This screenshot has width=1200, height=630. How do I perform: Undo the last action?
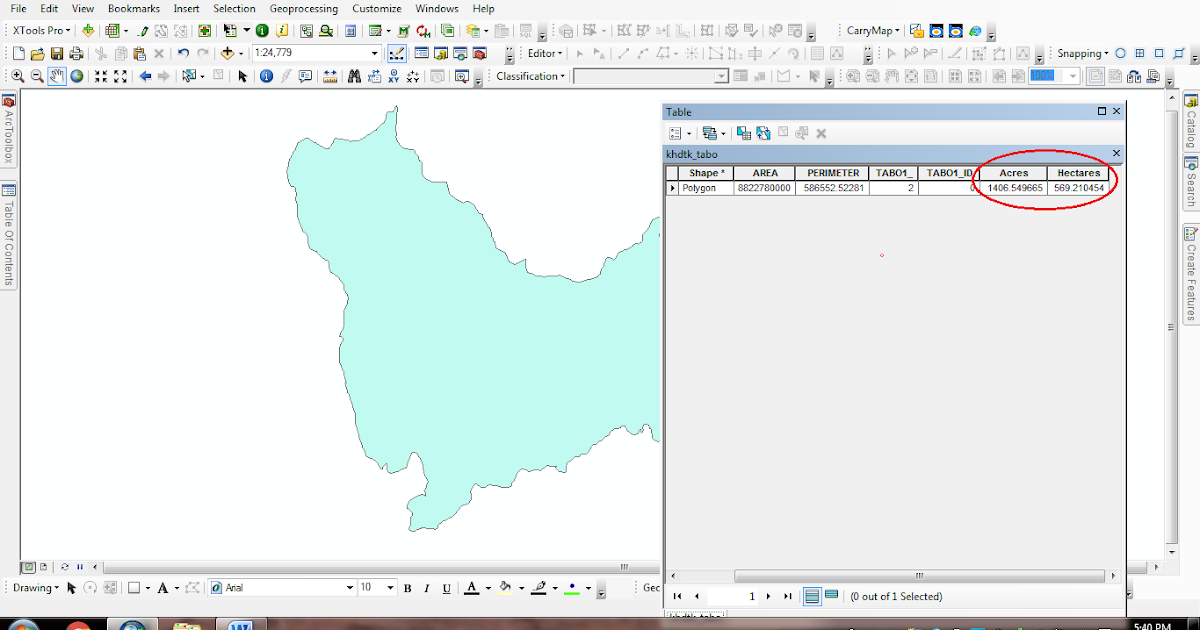point(183,53)
